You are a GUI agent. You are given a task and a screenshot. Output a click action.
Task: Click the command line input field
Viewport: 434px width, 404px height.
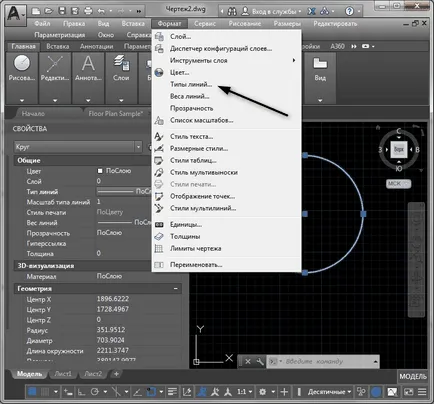327,361
